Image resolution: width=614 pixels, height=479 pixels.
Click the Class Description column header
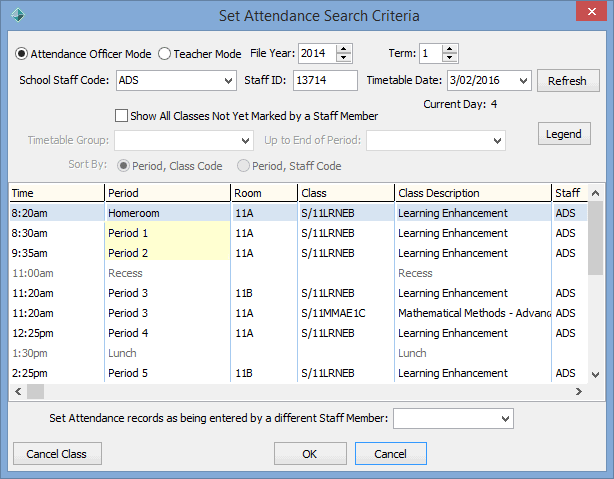473,193
